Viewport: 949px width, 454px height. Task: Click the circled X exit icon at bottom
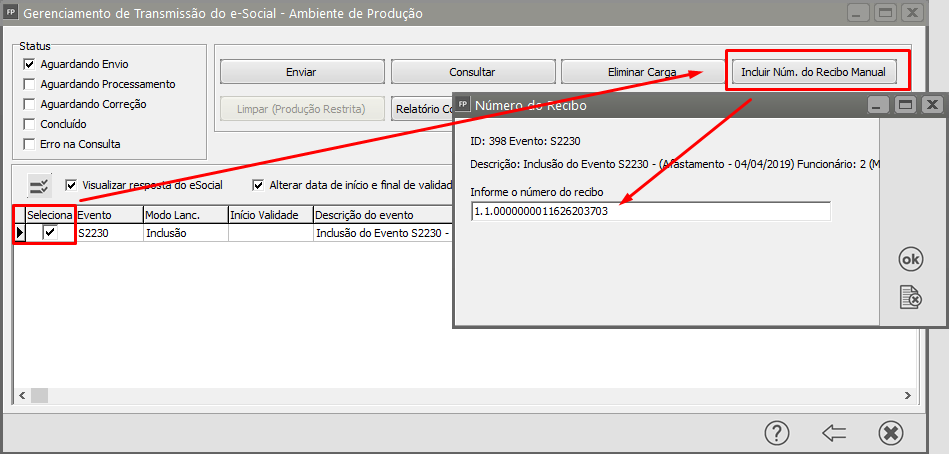click(890, 432)
